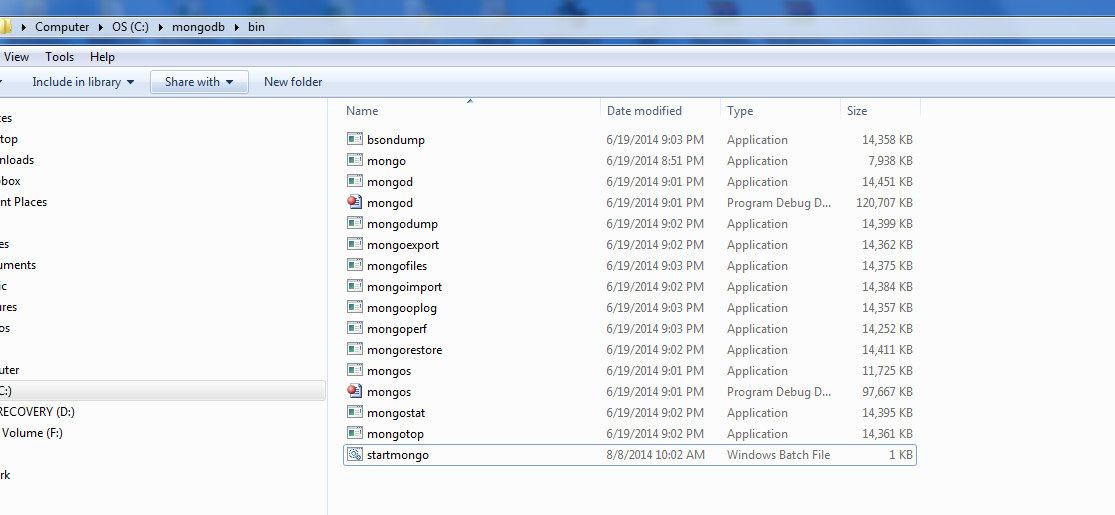
Task: Select the mongoimport file name
Action: [x=405, y=287]
